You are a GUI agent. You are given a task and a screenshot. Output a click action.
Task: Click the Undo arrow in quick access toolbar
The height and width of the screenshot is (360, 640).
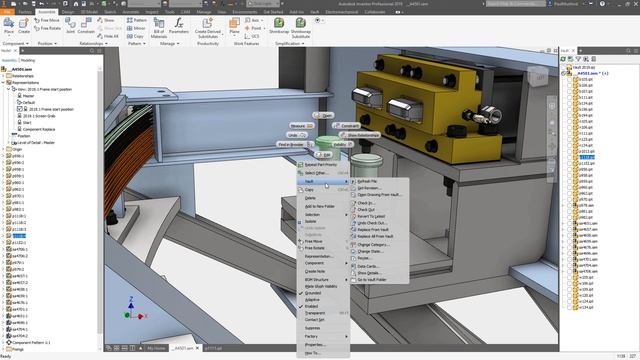point(41,4)
